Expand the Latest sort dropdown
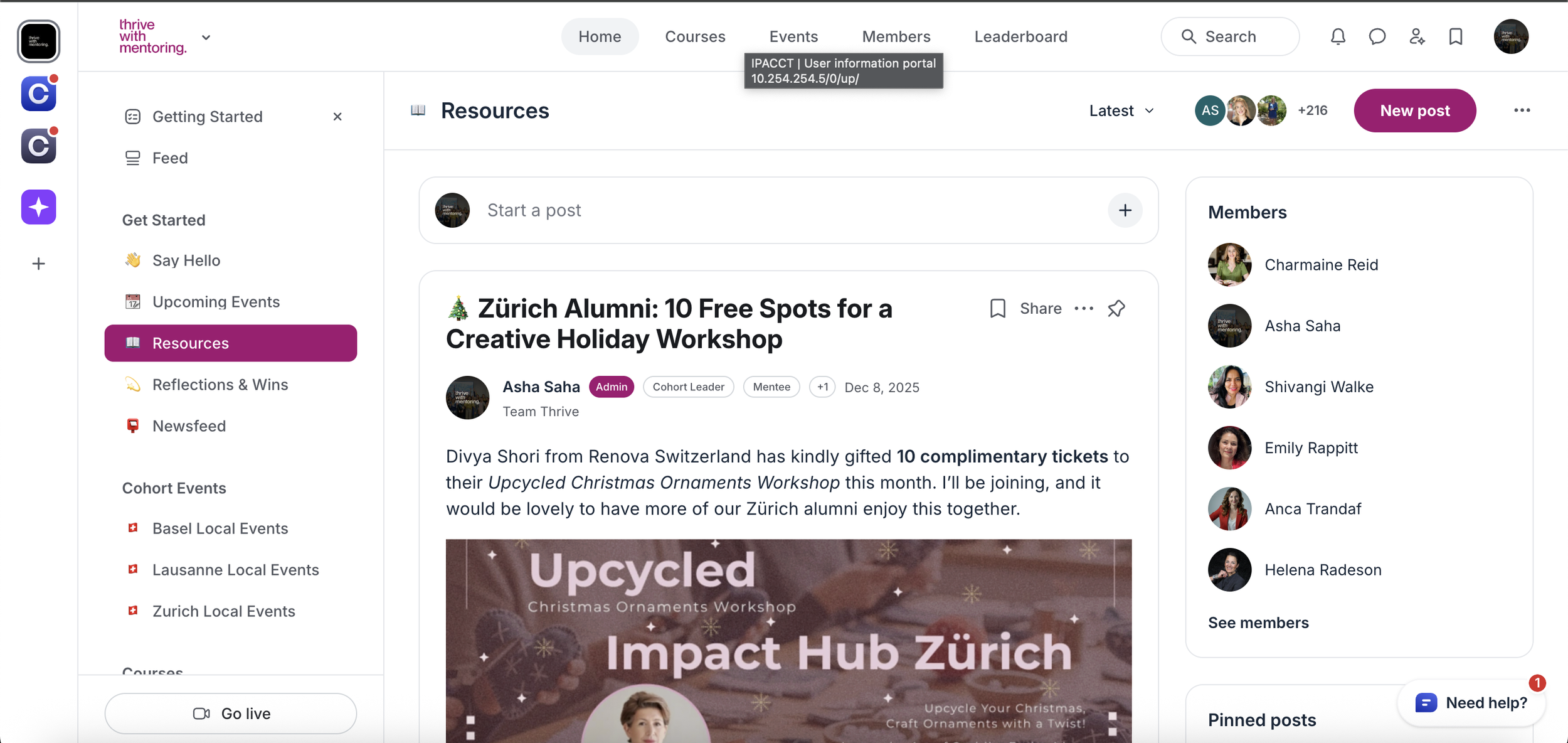The height and width of the screenshot is (743, 1568). tap(1121, 111)
